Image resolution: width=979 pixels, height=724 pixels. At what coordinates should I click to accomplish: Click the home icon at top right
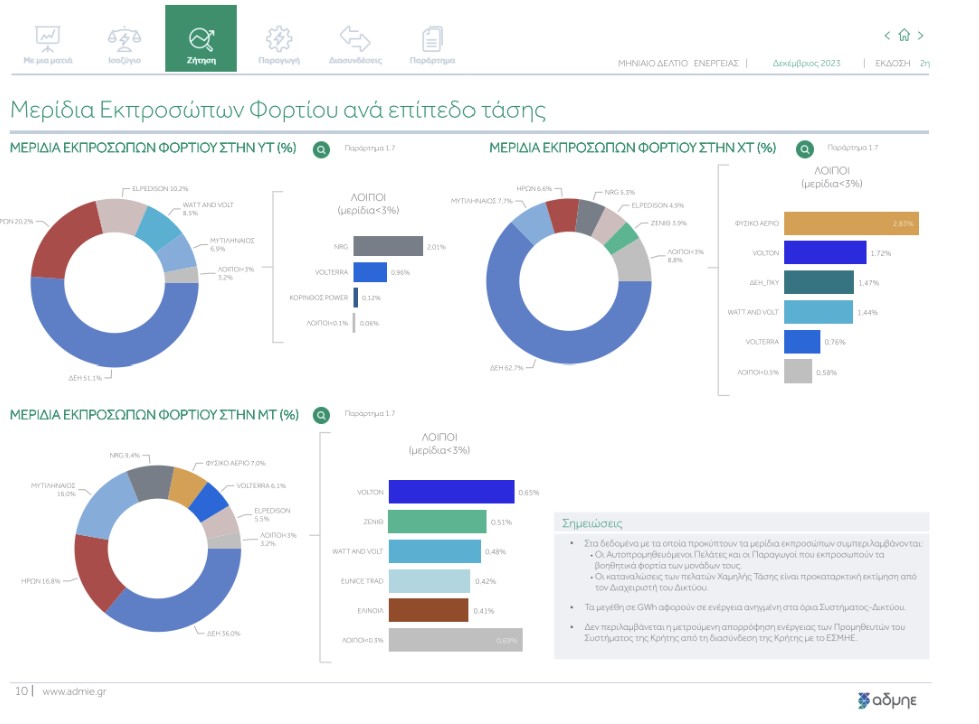905,36
